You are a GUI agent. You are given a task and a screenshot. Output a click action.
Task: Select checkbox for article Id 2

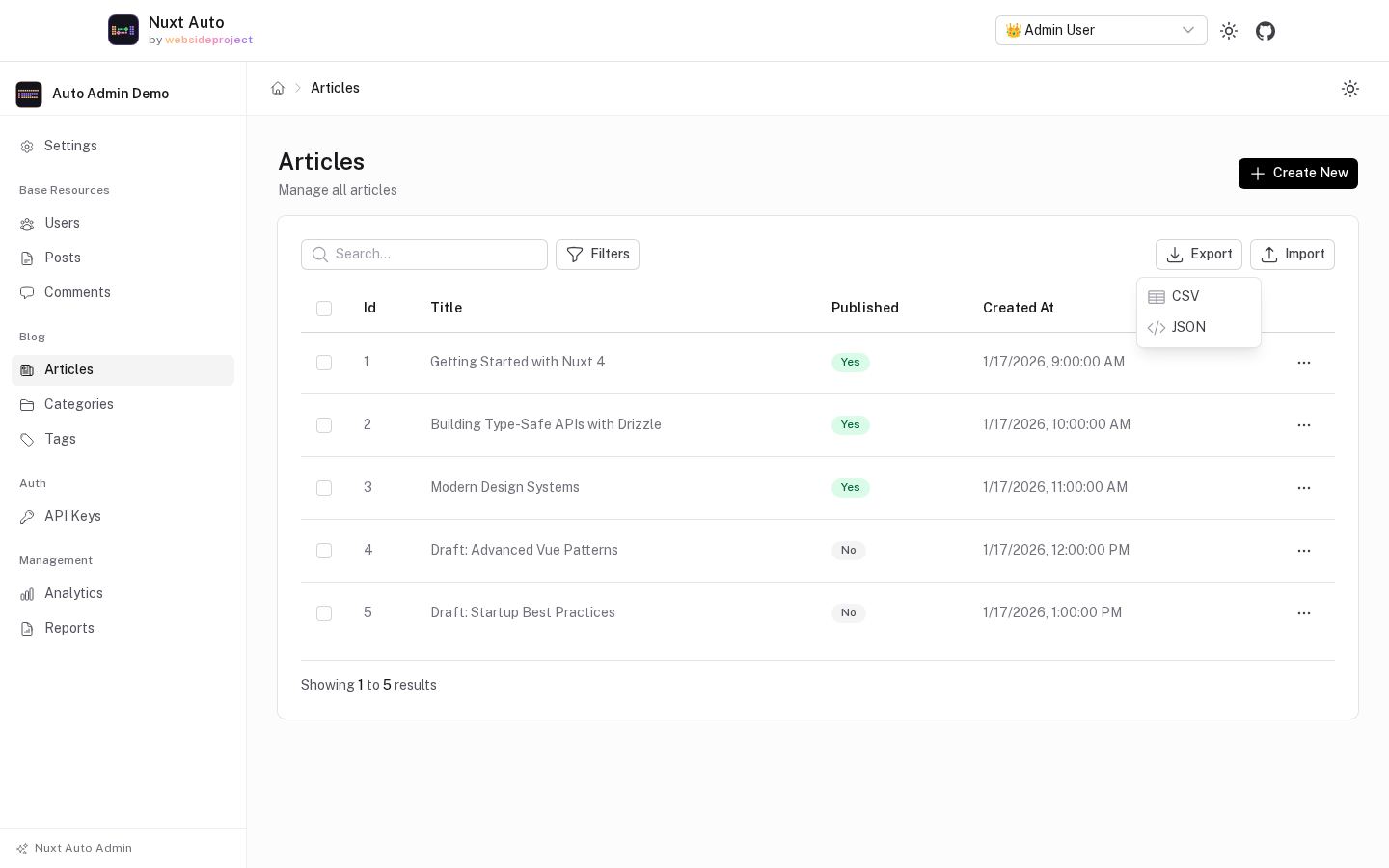tap(324, 425)
